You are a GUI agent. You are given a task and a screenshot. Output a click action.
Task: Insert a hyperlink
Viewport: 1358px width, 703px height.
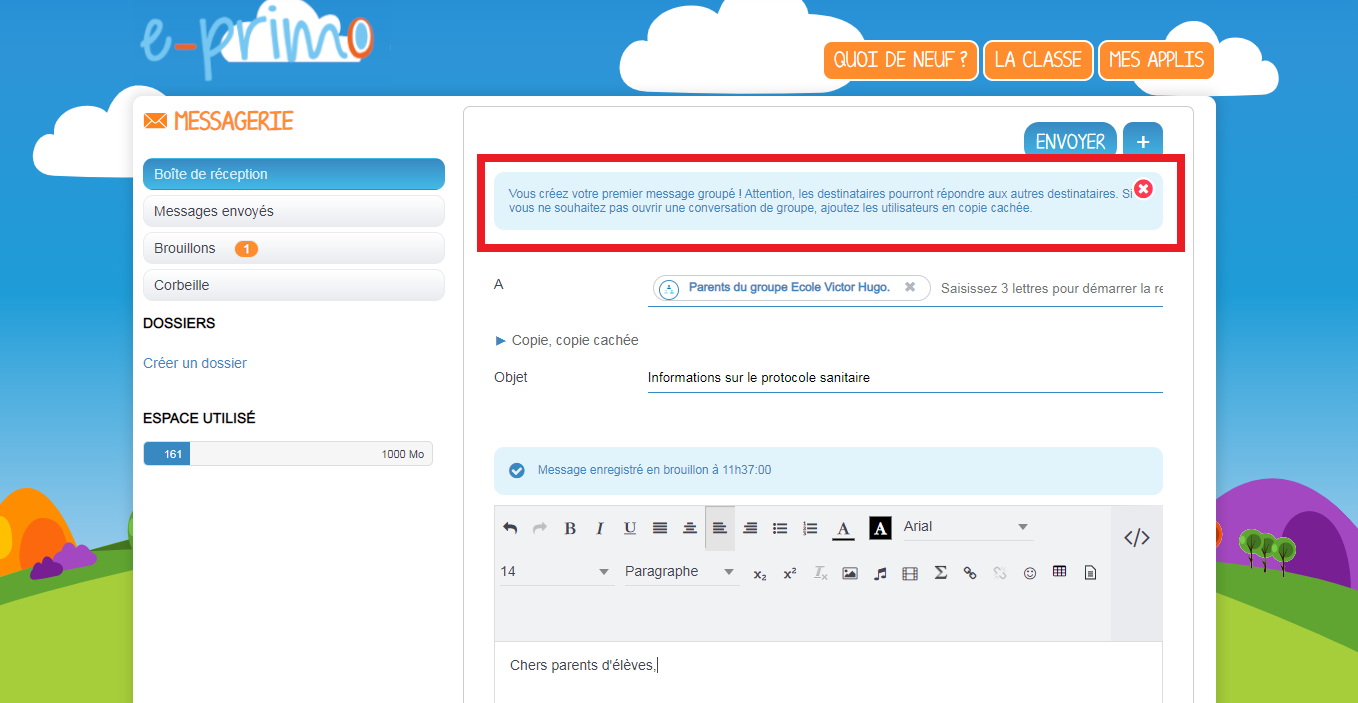970,574
